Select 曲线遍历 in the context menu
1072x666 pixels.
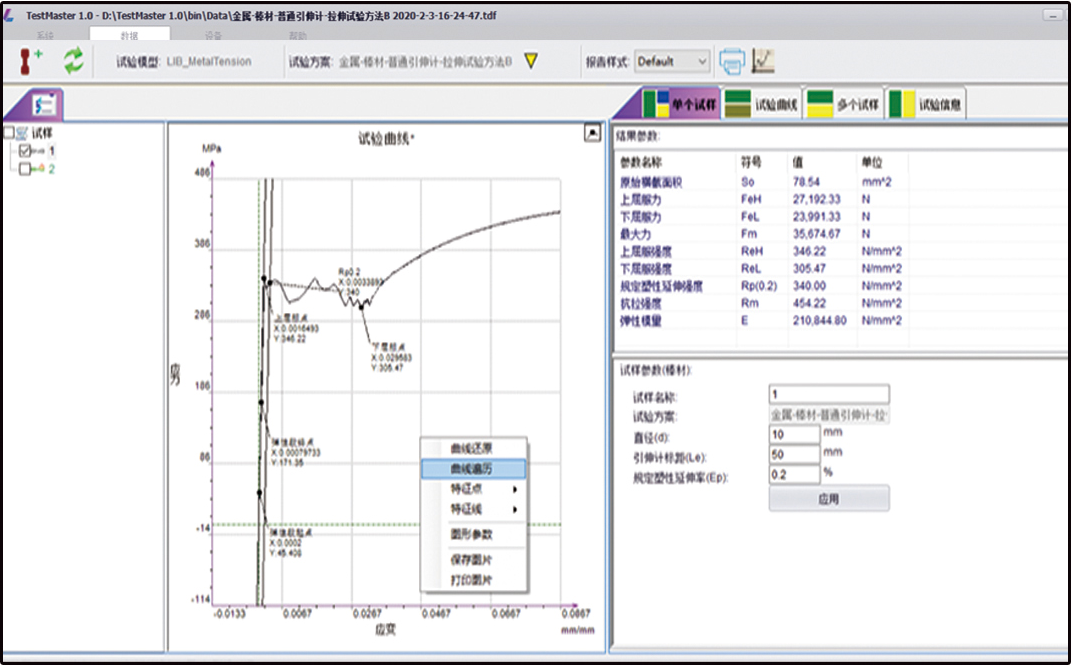pos(473,468)
